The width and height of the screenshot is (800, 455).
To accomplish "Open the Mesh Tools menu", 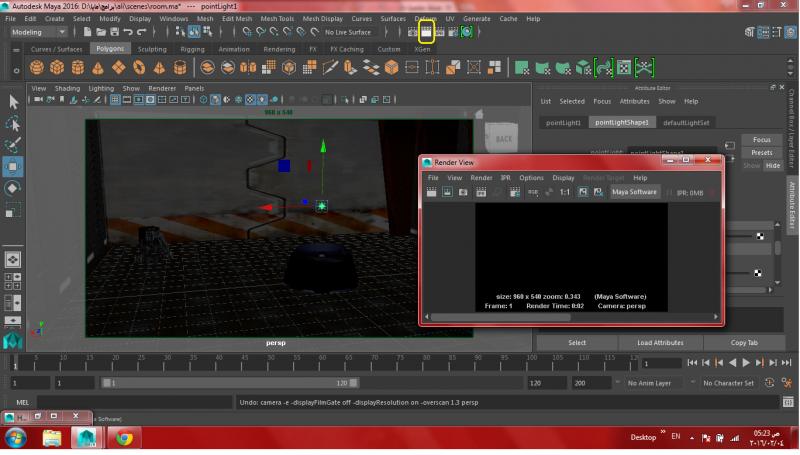I will coord(277,18).
